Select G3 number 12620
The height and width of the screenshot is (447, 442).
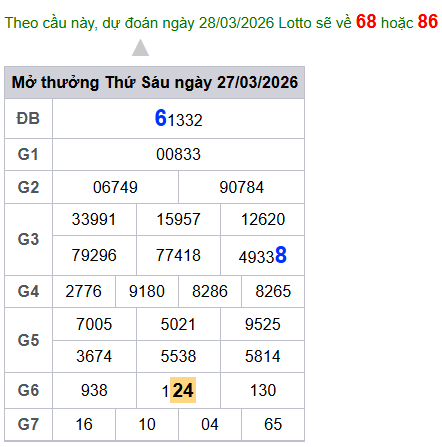click(x=263, y=219)
